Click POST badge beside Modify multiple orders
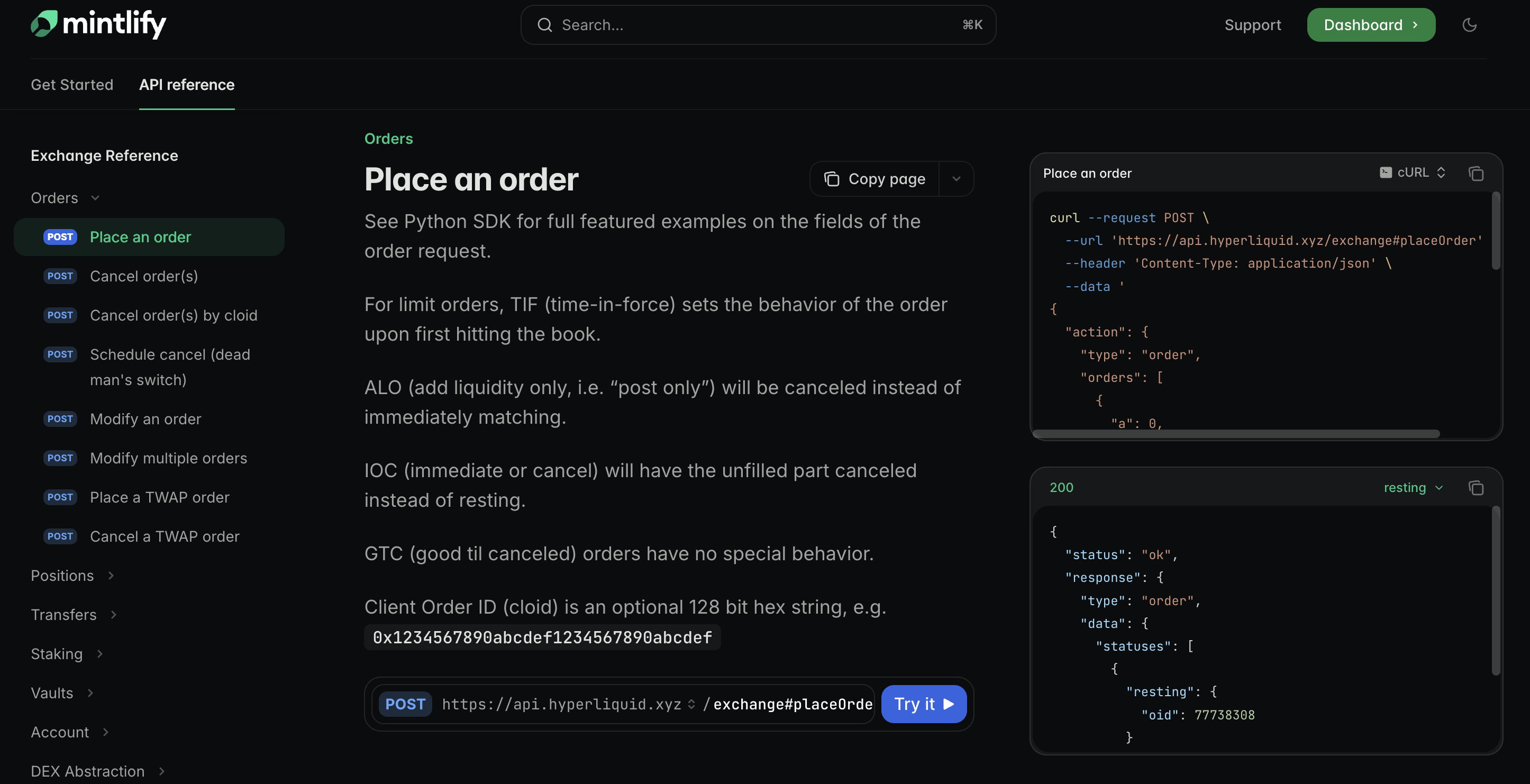The width and height of the screenshot is (1530, 784). tap(60, 458)
